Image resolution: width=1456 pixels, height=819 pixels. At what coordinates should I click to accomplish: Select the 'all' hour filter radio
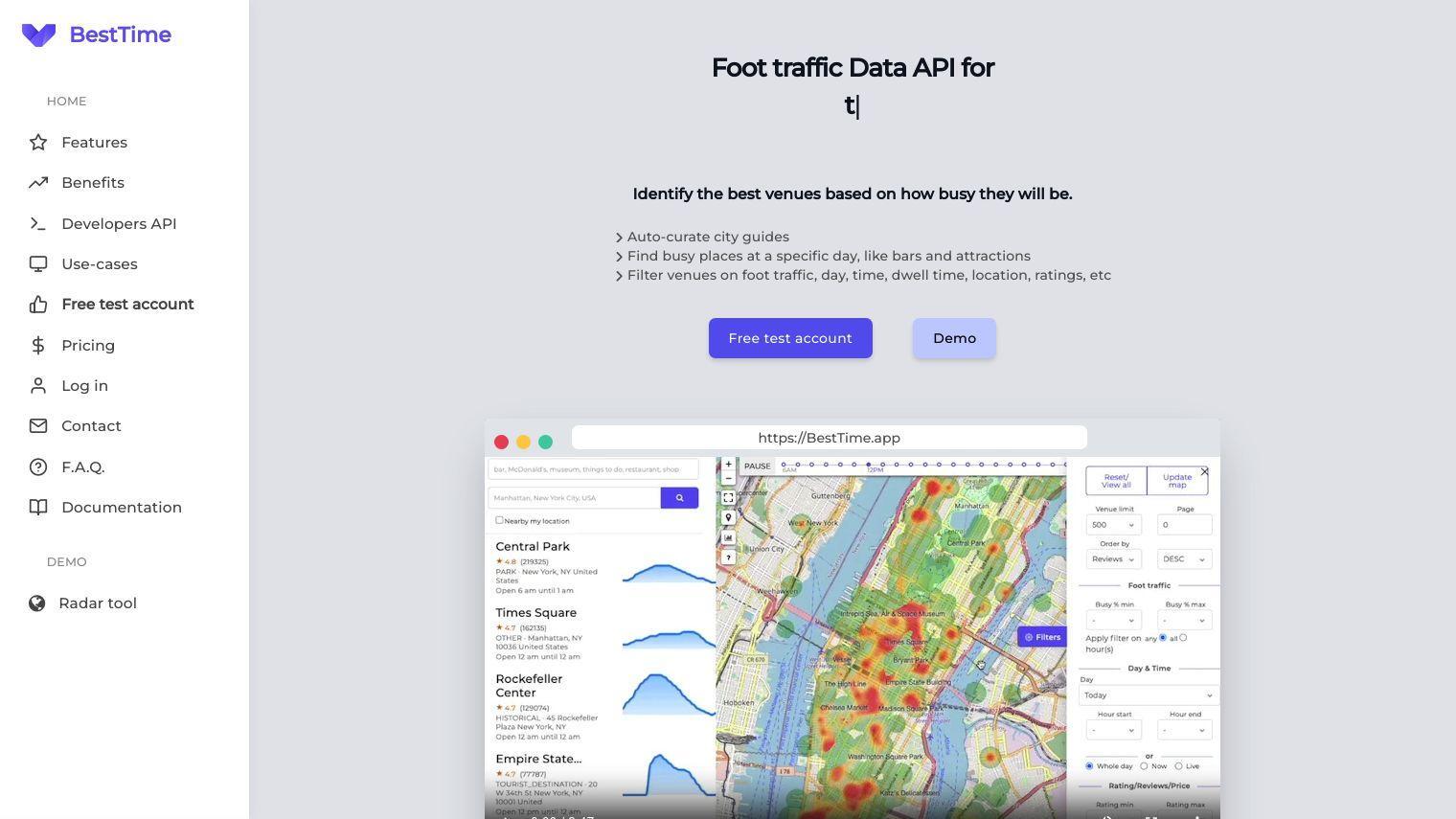1183,638
